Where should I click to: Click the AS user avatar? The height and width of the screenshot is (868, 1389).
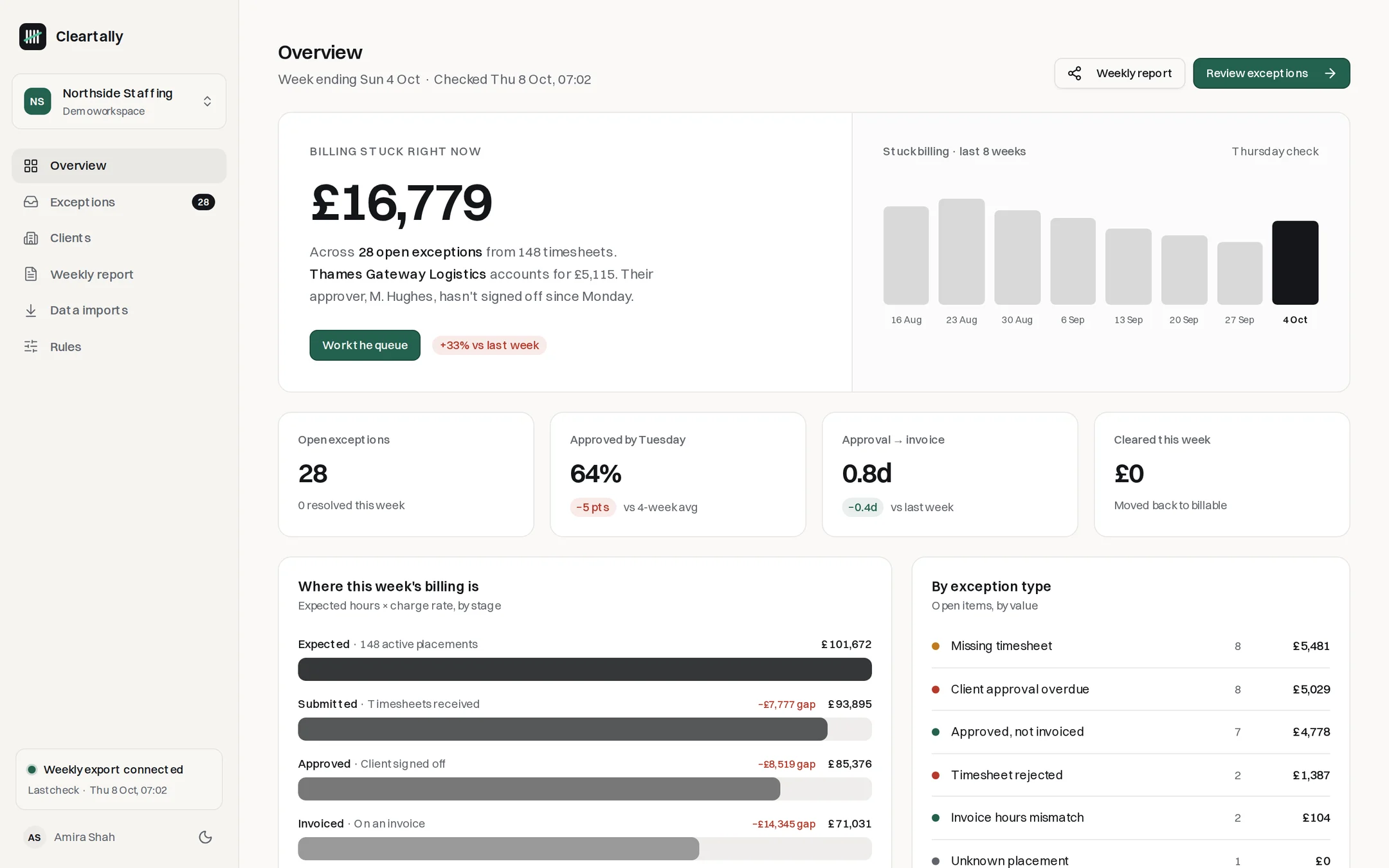[35, 837]
